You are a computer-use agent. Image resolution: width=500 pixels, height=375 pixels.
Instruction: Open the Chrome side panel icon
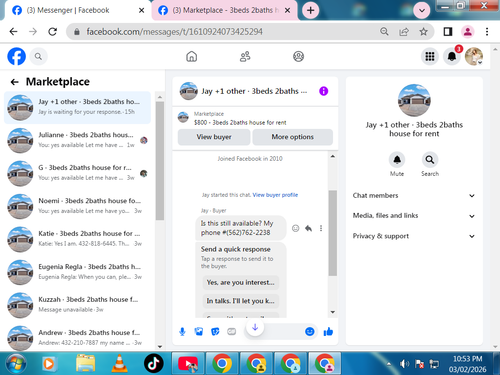(x=448, y=32)
